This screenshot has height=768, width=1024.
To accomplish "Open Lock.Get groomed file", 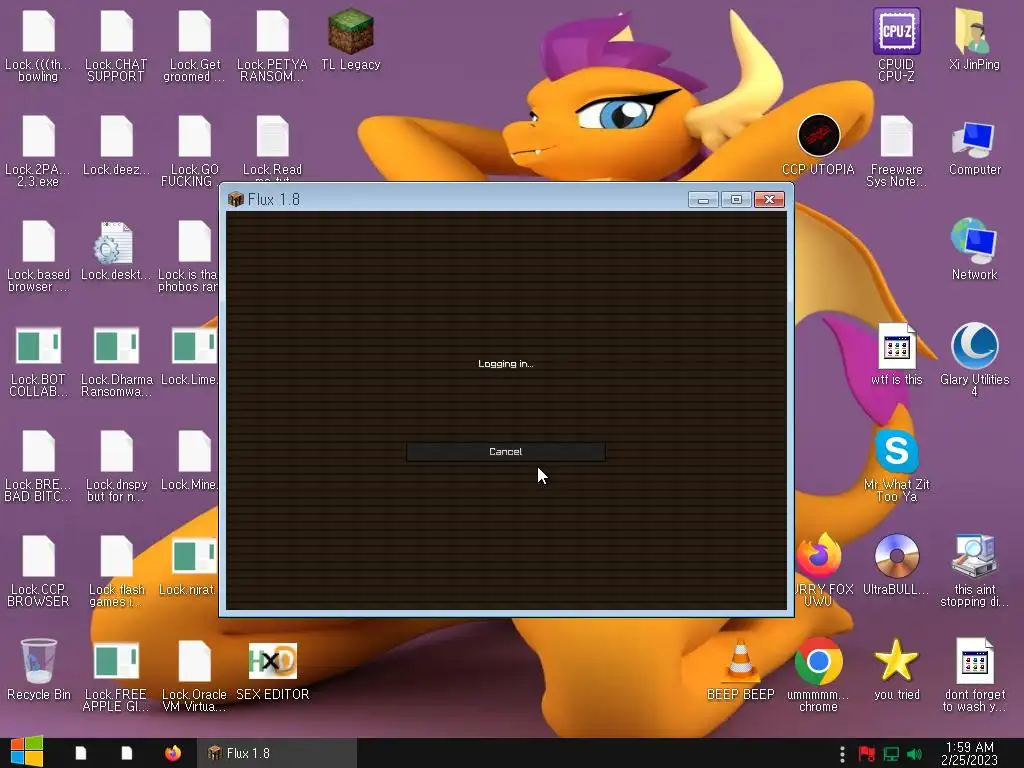I will (194, 45).
